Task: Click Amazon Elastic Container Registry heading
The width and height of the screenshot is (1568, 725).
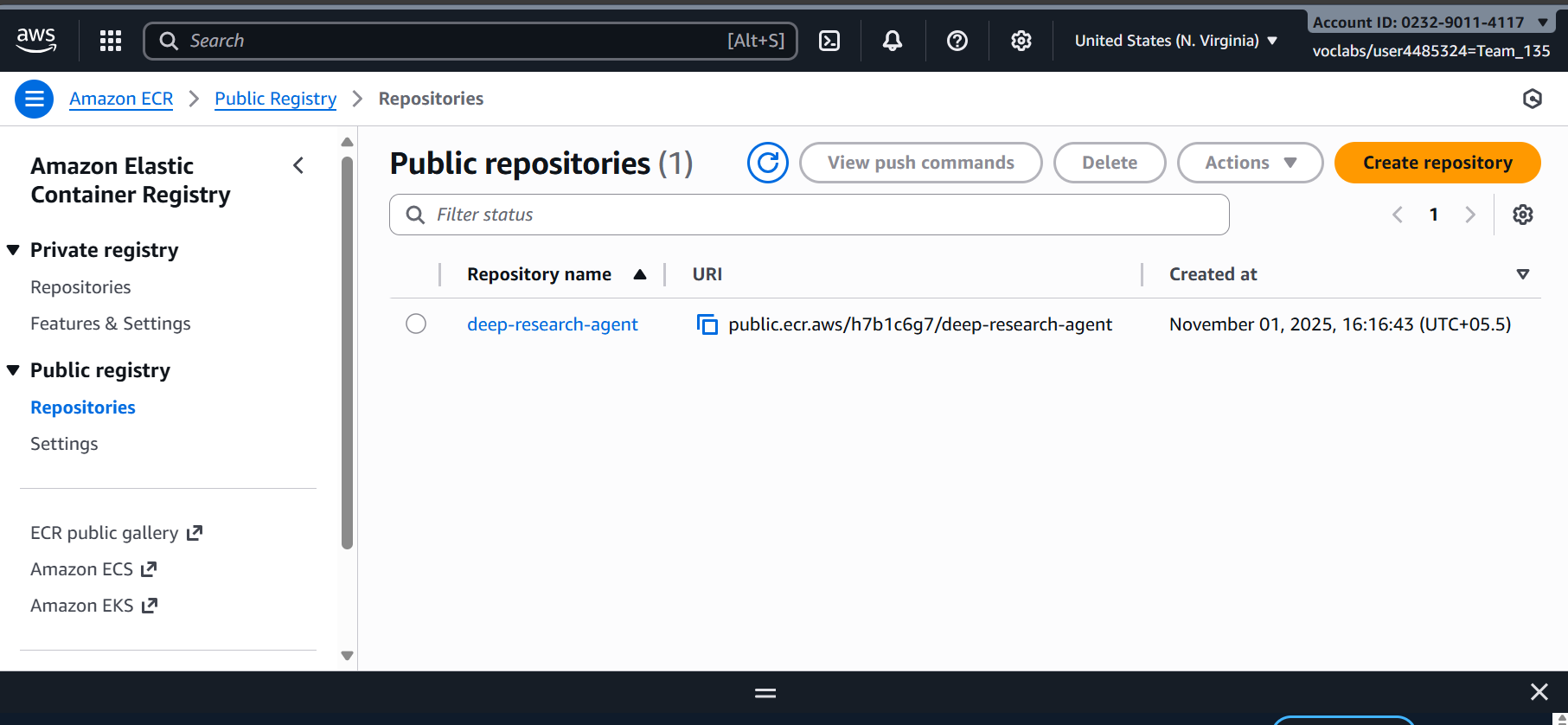Action: [131, 180]
